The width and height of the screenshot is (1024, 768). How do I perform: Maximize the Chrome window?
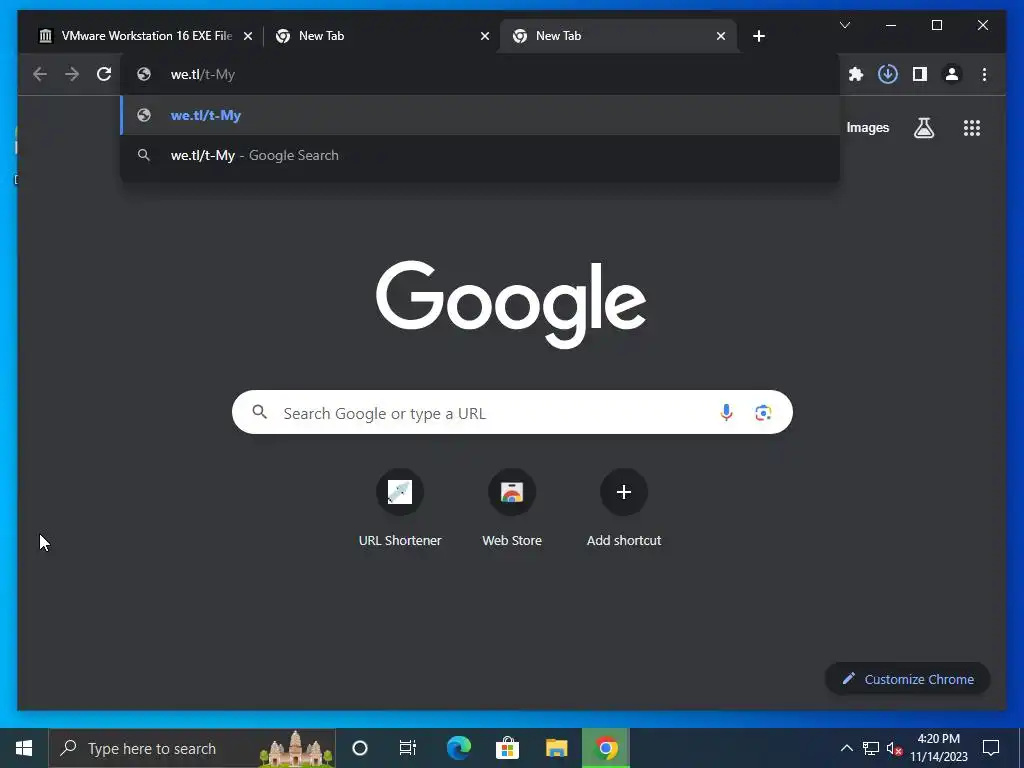point(936,25)
